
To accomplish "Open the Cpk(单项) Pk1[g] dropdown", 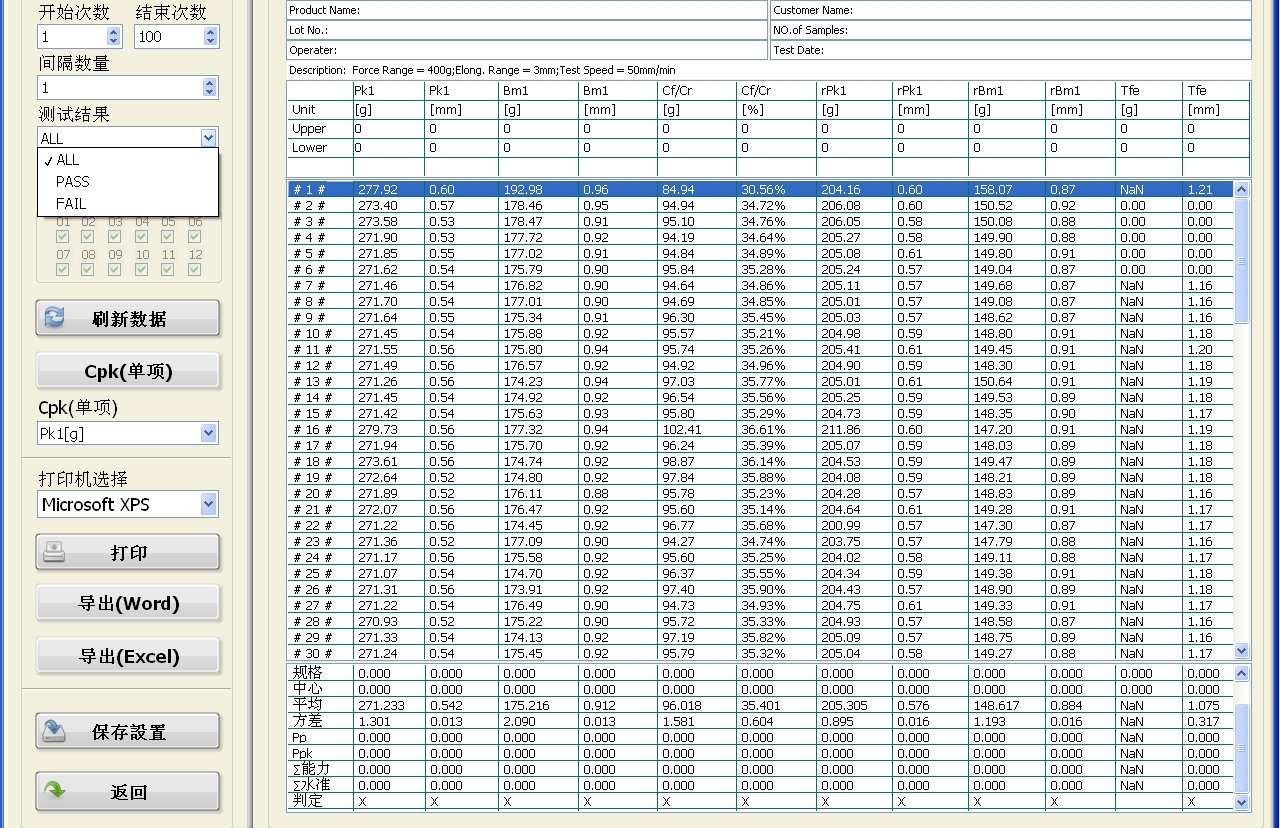I will tap(208, 433).
